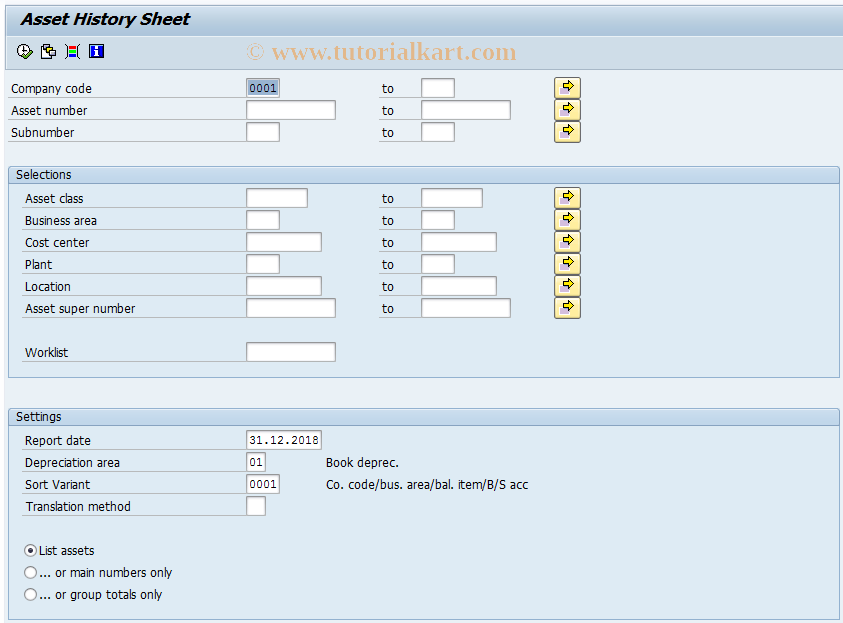843x623 pixels.
Task: Click the blue Program Documentation info icon
Action: point(97,52)
